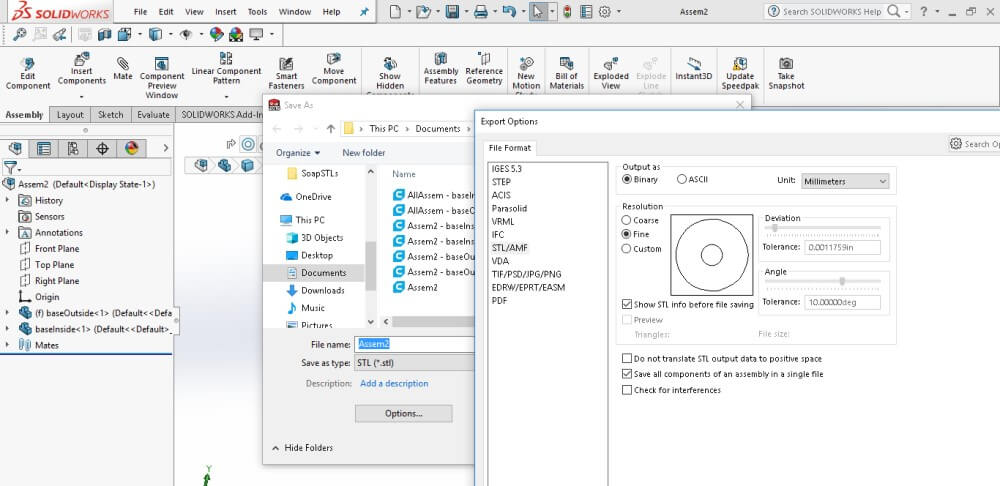Choose Fine resolution option
This screenshot has width=1000, height=486.
pyautogui.click(x=627, y=234)
